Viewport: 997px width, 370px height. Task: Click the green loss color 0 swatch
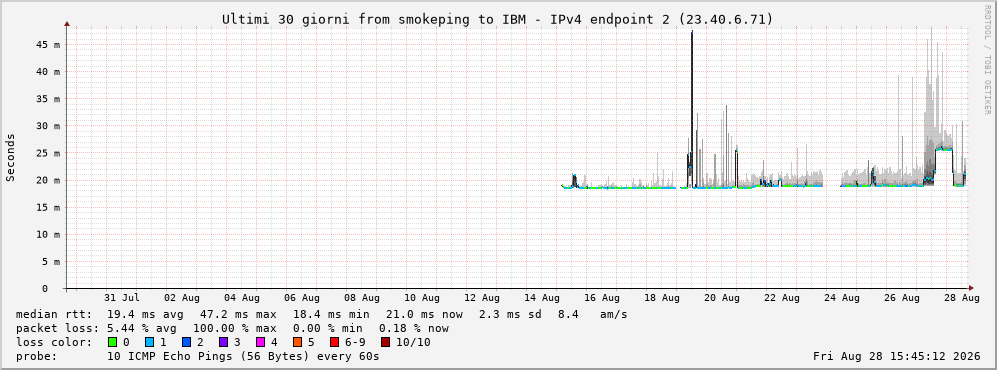pyautogui.click(x=113, y=343)
